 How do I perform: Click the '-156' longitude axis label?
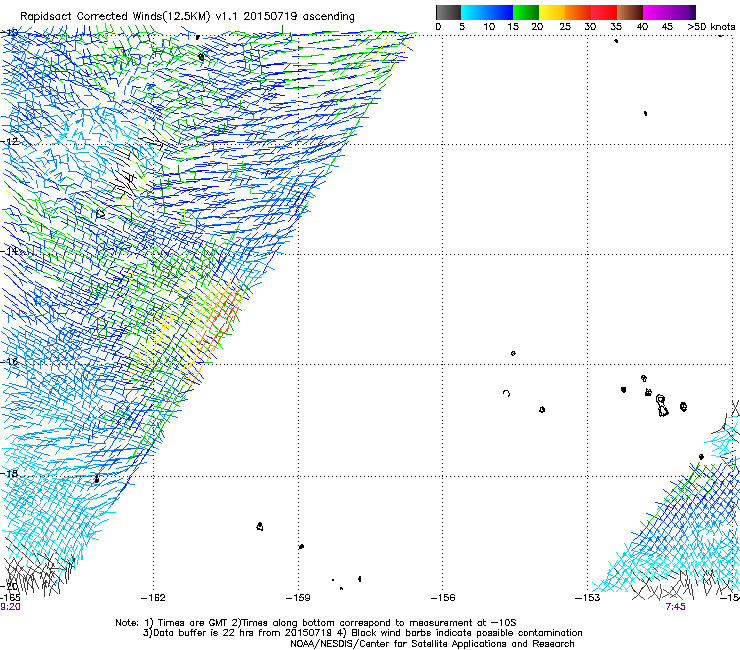(443, 598)
